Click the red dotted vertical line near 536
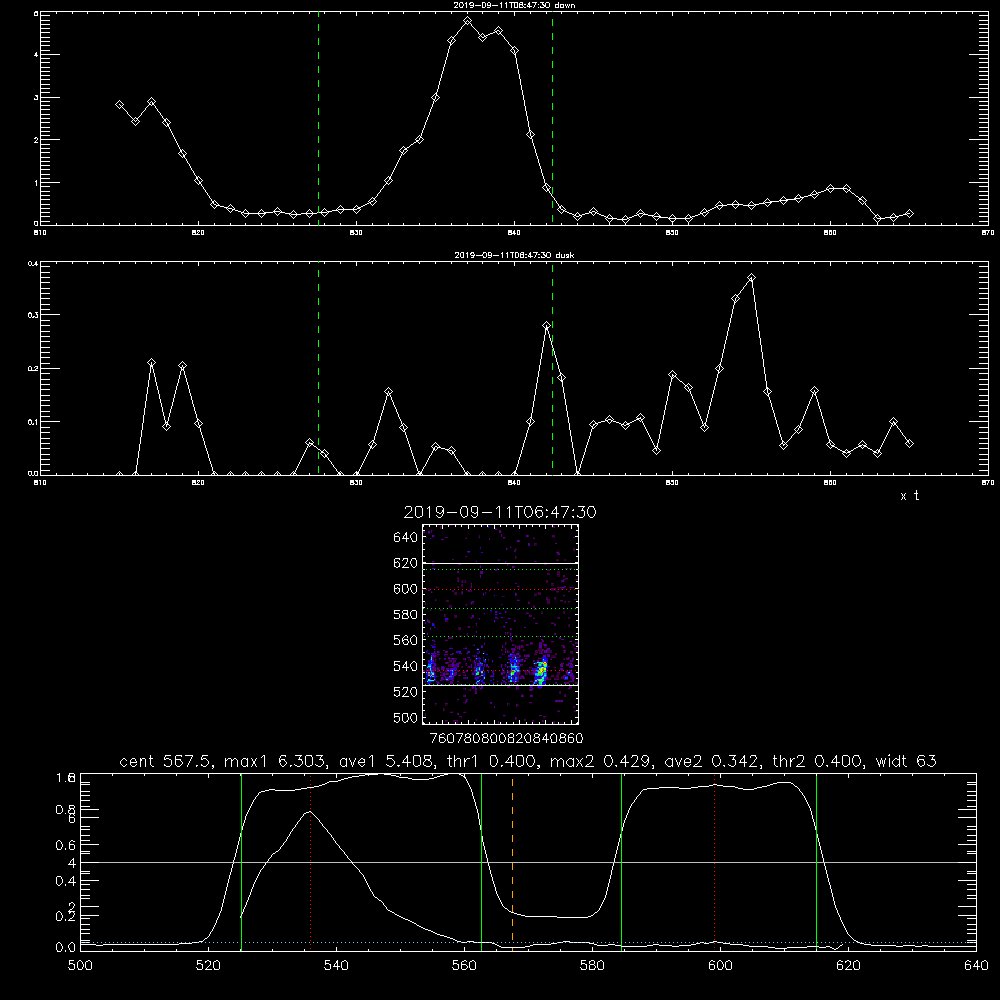 pos(310,862)
